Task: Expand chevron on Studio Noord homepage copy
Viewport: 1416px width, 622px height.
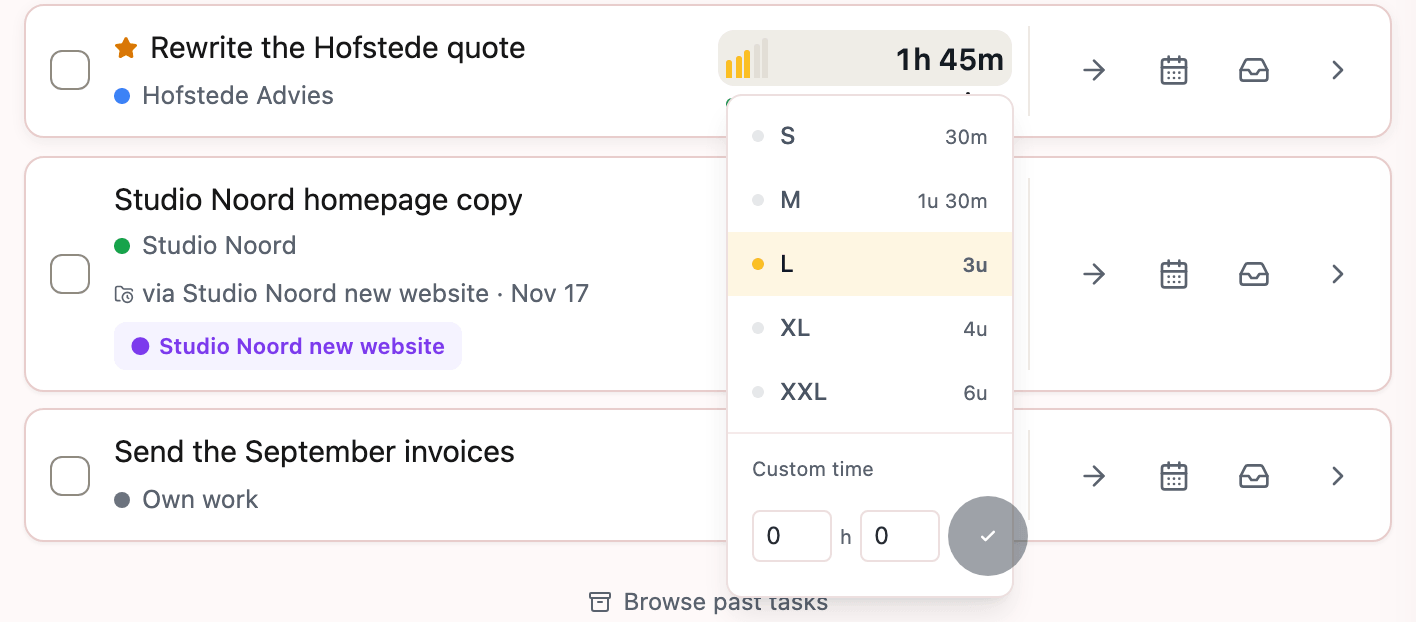Action: [1338, 274]
